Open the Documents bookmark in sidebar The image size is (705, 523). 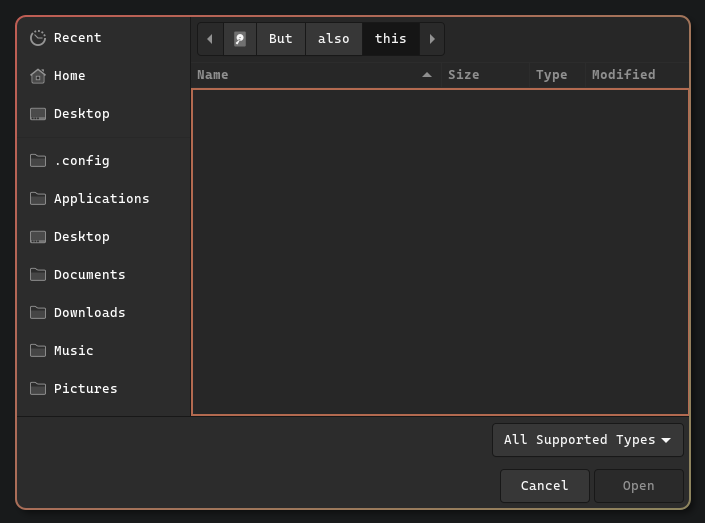coord(89,275)
